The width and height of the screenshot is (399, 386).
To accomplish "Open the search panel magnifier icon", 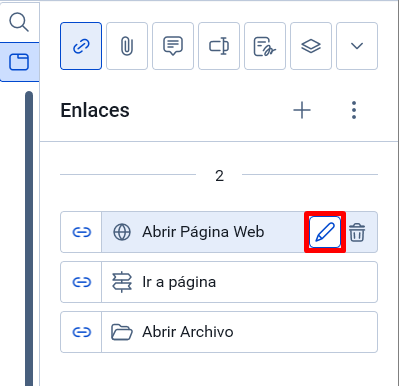I will tap(19, 22).
